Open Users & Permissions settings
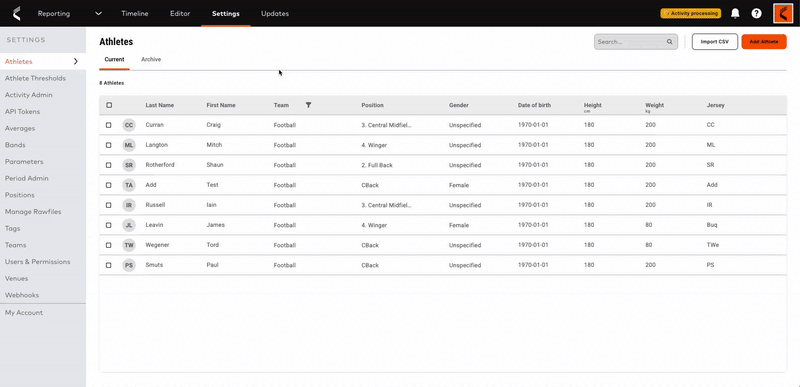 [x=37, y=262]
